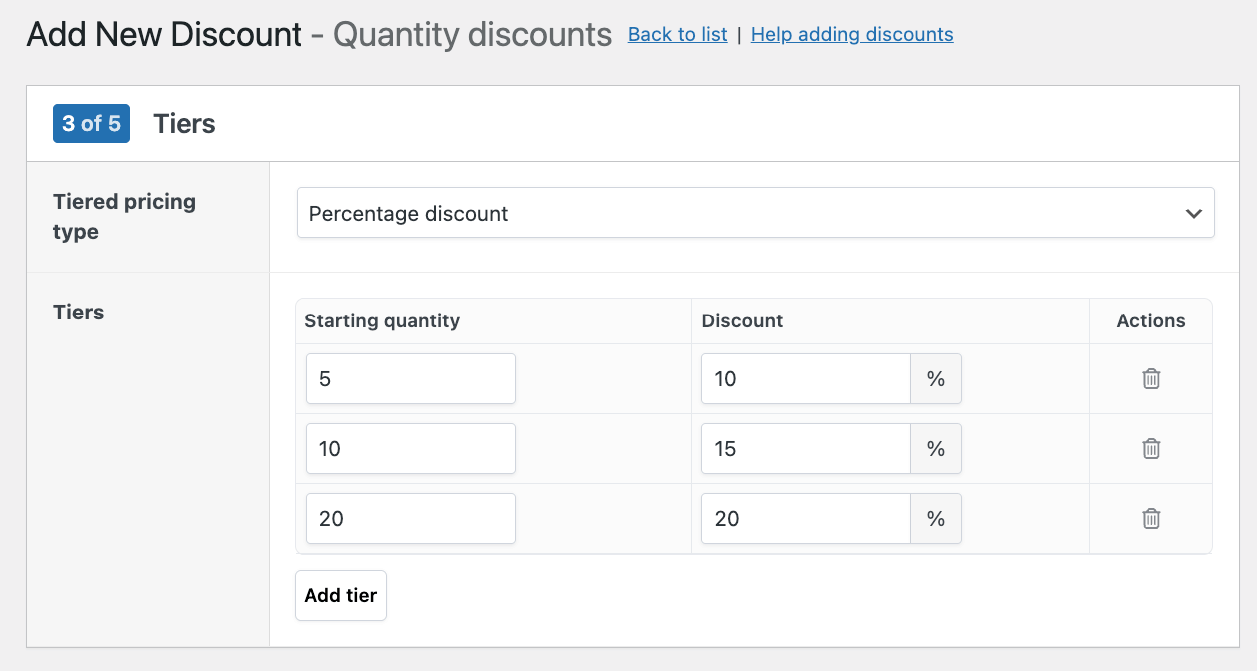Image resolution: width=1257 pixels, height=671 pixels.
Task: Focus the quantity field showing 20
Action: point(410,518)
